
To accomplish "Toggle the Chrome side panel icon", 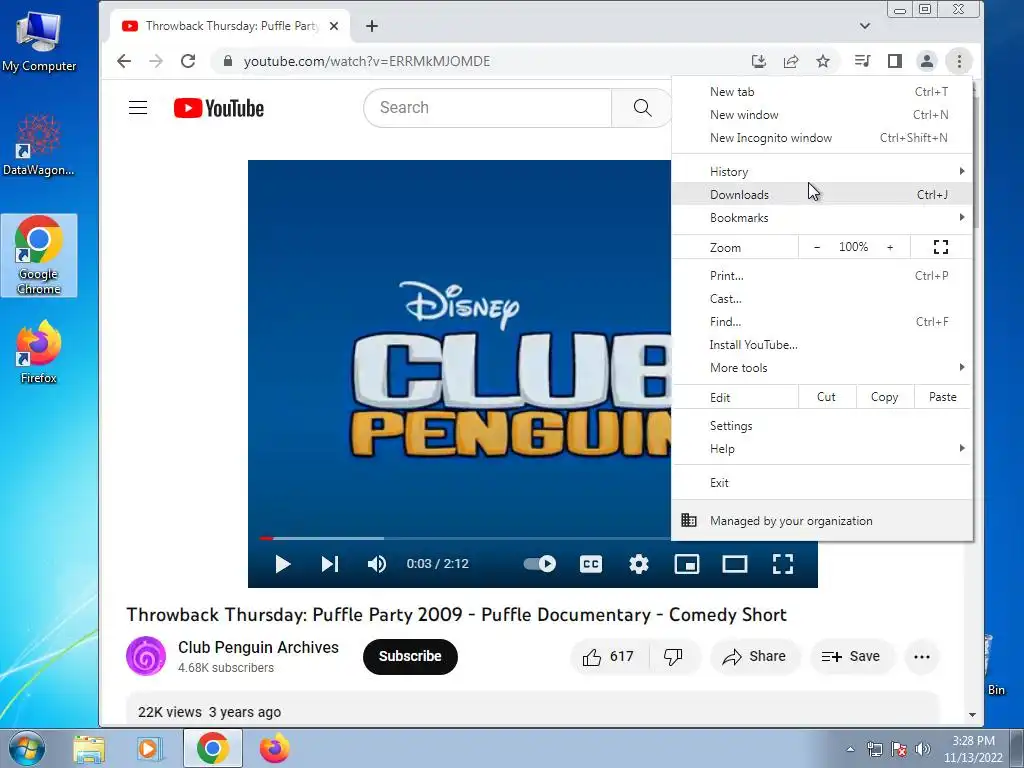I will 895,61.
